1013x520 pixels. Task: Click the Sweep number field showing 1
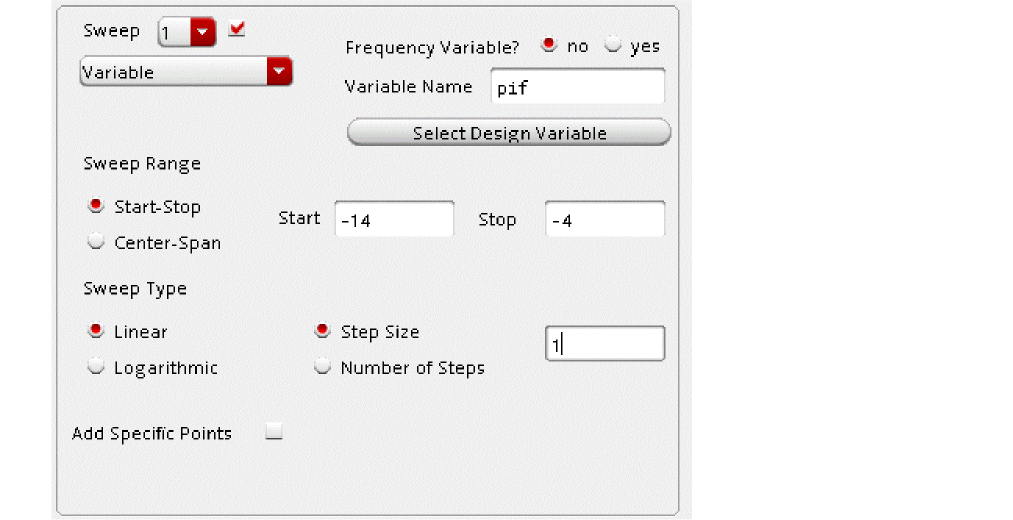point(173,33)
